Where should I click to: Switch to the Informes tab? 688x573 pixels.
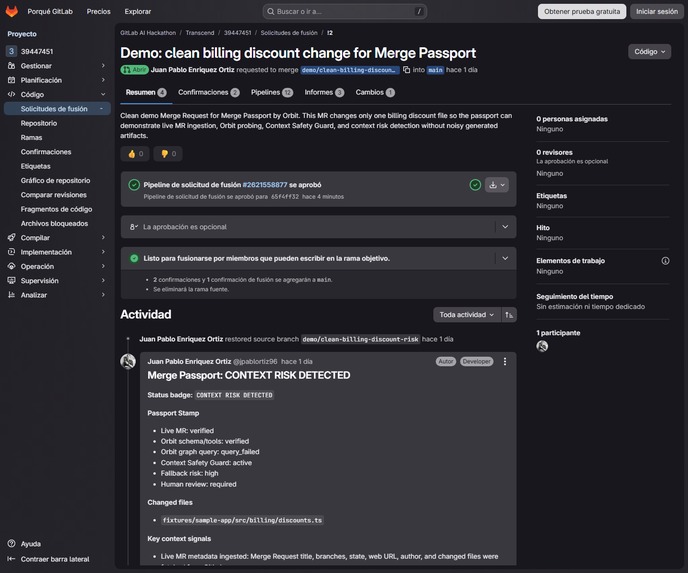click(324, 93)
